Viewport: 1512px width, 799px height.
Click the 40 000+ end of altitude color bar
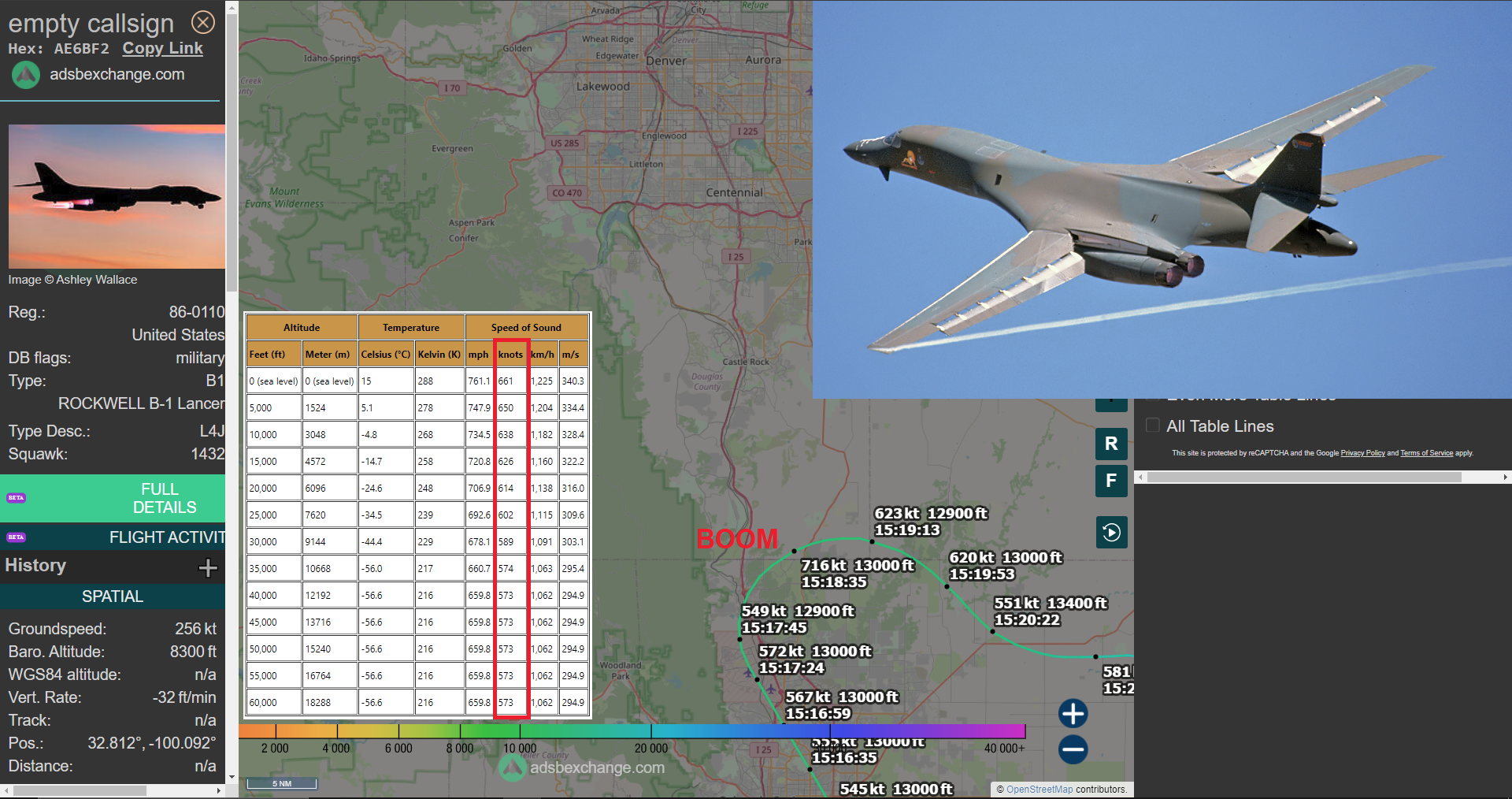pos(1004,748)
